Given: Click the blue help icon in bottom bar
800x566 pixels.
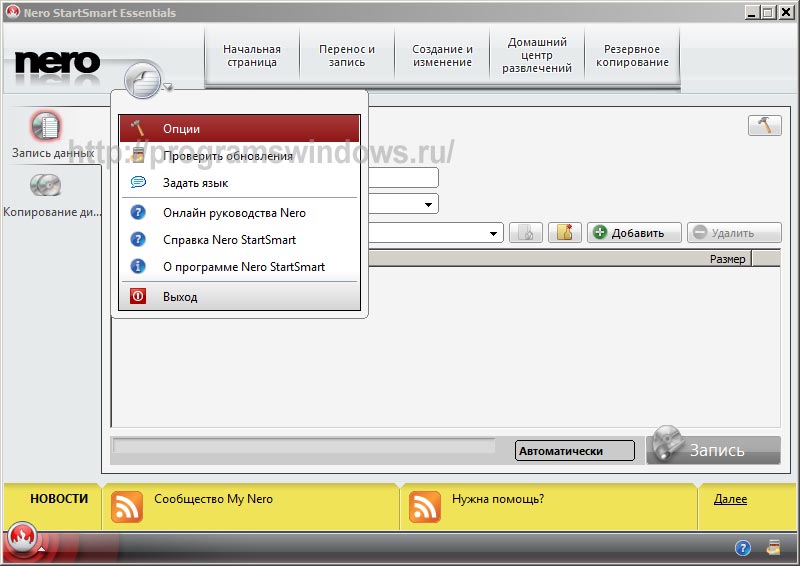Looking at the screenshot, I should pyautogui.click(x=743, y=548).
